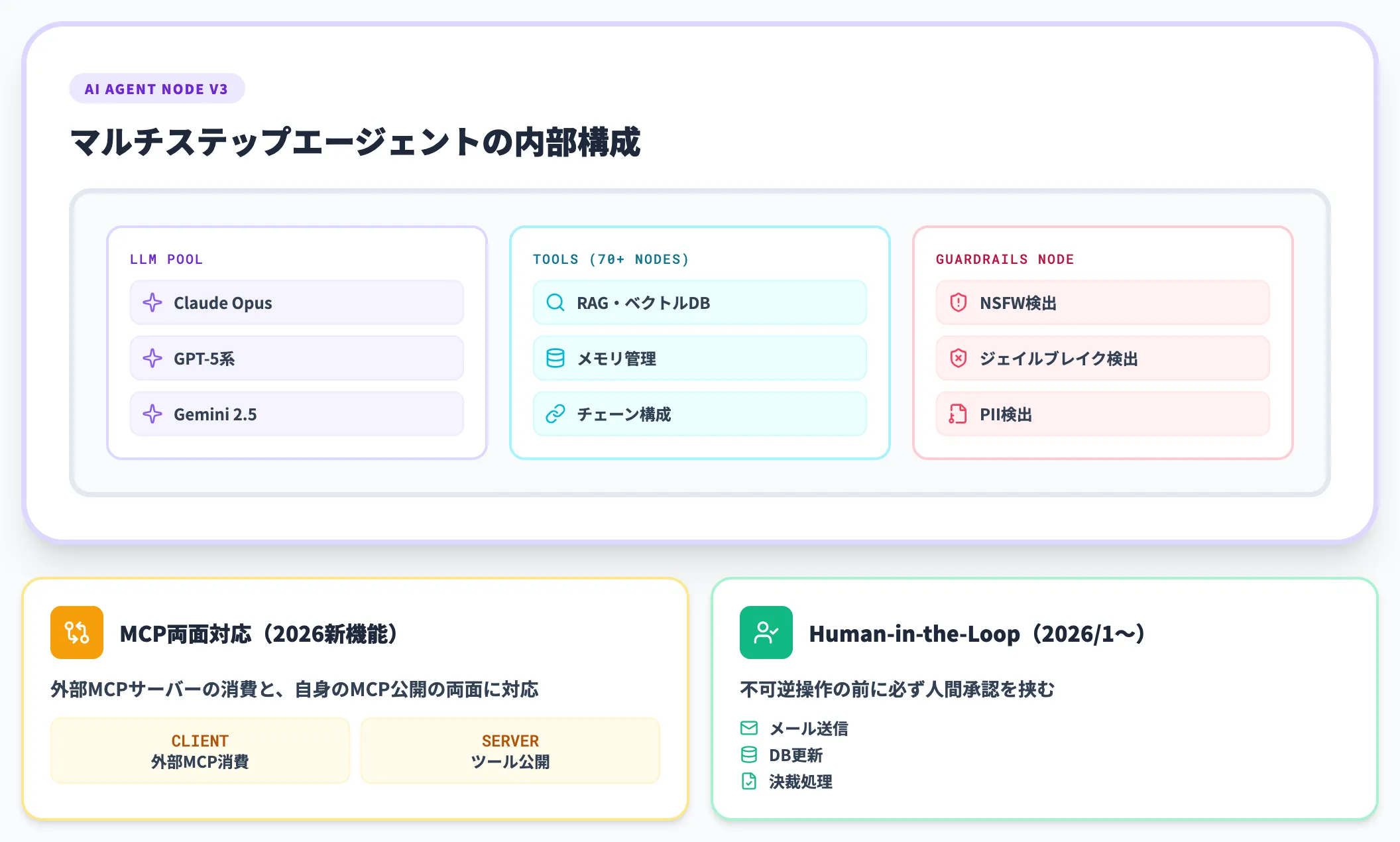Viewport: 1400px width, 842px height.
Task: Click the LLM POOL heading
Action: click(x=166, y=259)
